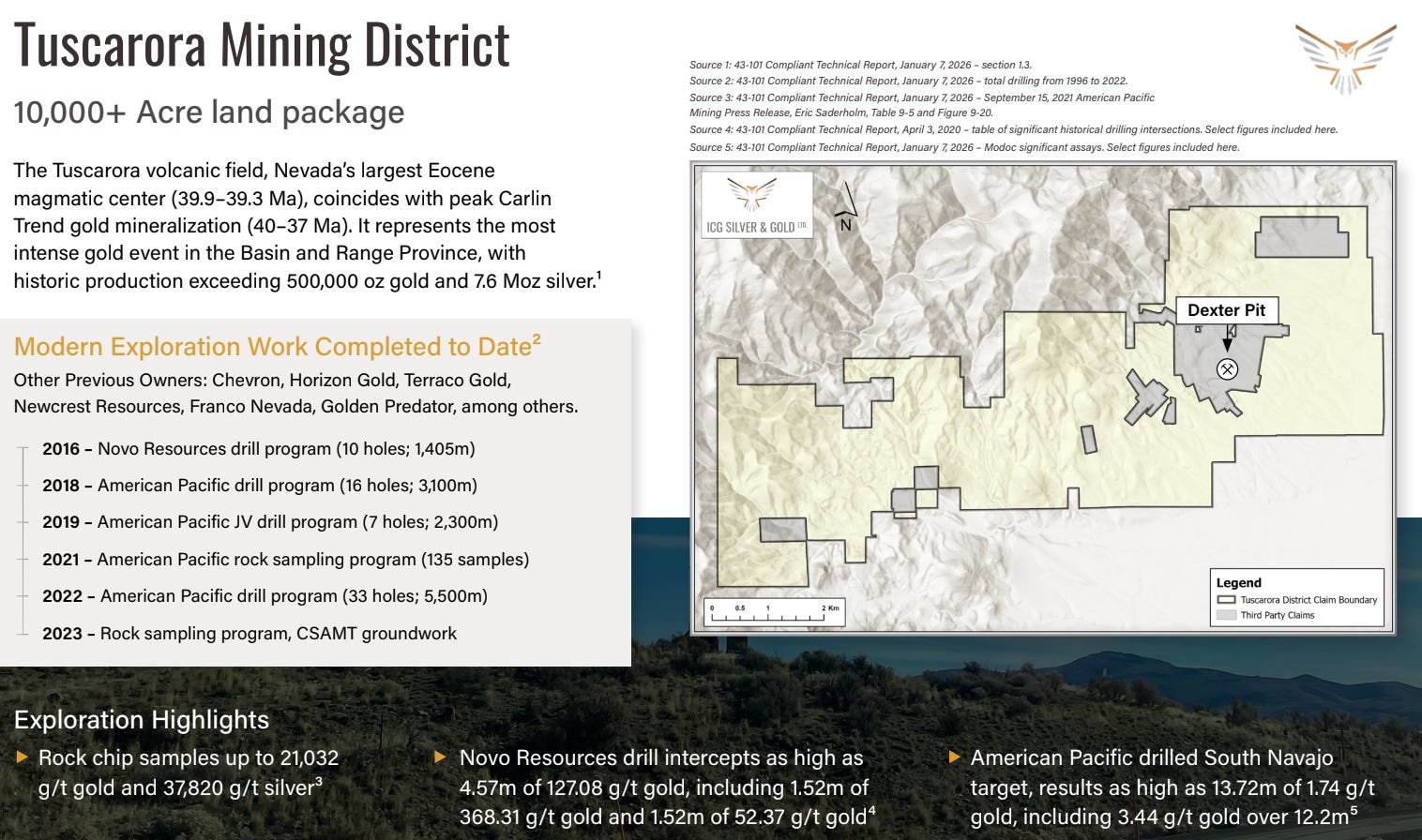Viewport: 1422px width, 840px height.
Task: Click the '10,000+ Acre land package' subtitle
Action: pyautogui.click(x=209, y=112)
